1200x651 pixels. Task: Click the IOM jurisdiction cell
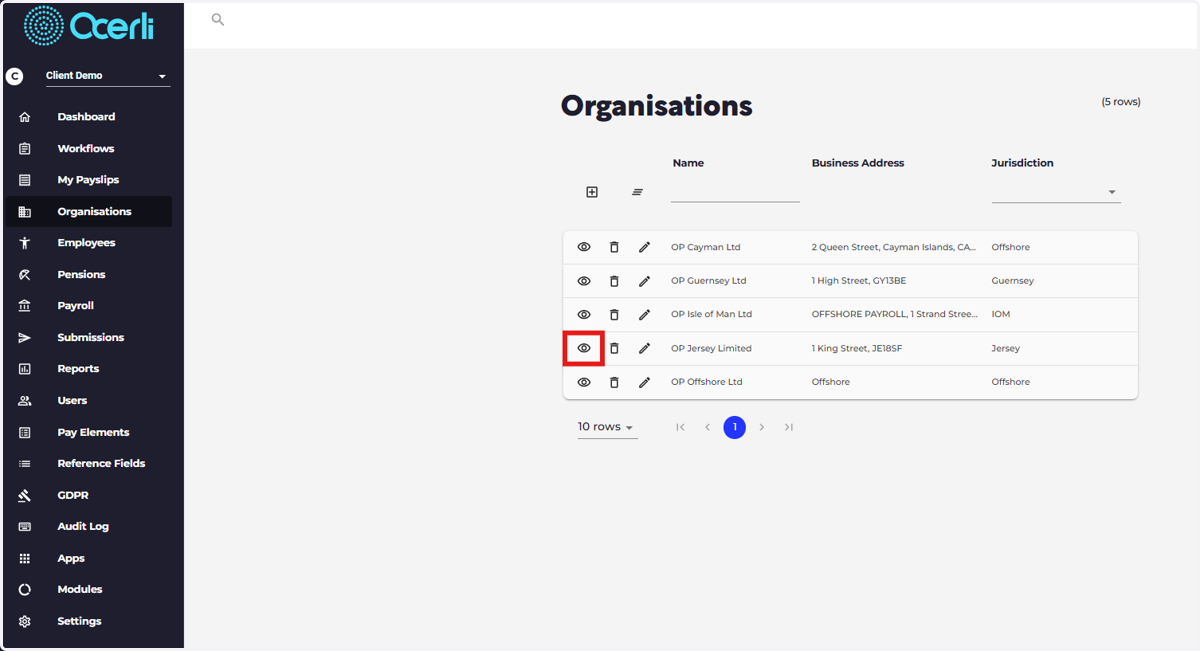[1001, 314]
